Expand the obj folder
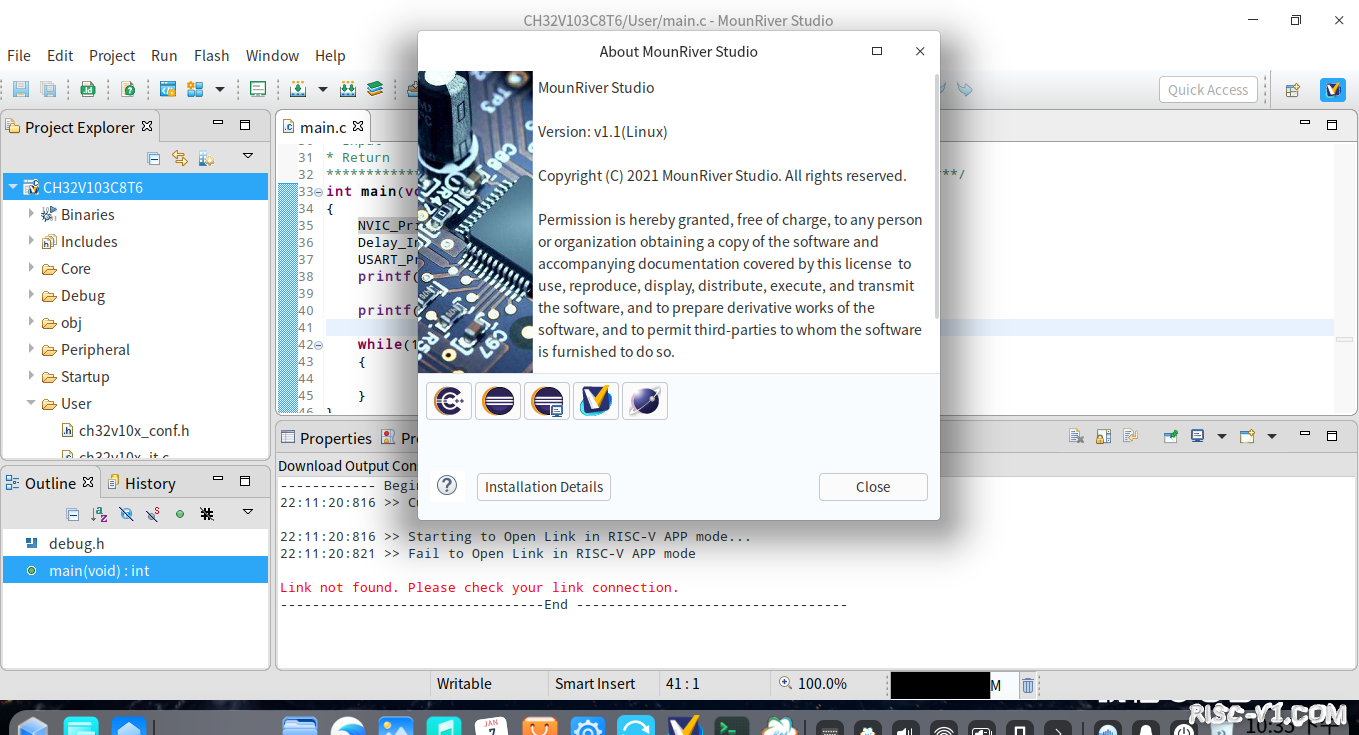 tap(31, 322)
